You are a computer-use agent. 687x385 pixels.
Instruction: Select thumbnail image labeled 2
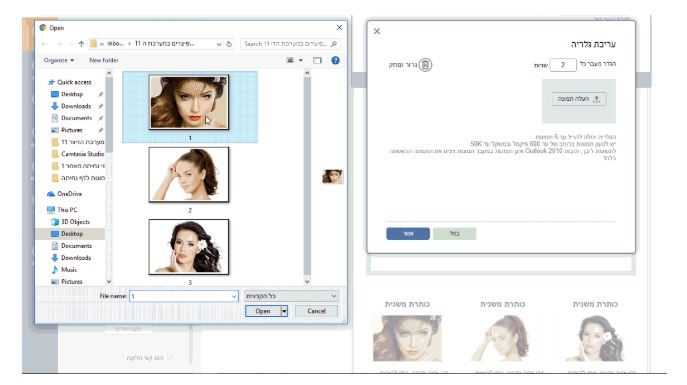coord(189,174)
